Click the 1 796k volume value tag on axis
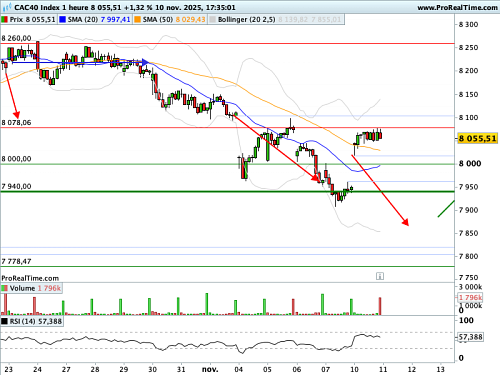The height and width of the screenshot is (375, 500). coord(470,297)
